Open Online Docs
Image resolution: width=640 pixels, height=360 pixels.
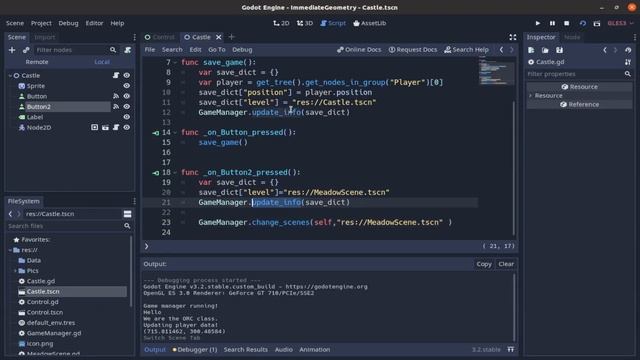point(359,50)
